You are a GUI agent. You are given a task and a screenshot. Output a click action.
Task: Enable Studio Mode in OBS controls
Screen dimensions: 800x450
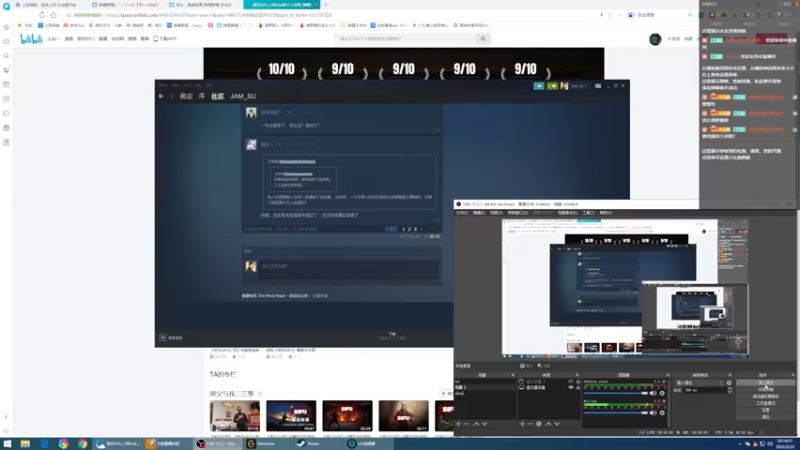tap(766, 403)
